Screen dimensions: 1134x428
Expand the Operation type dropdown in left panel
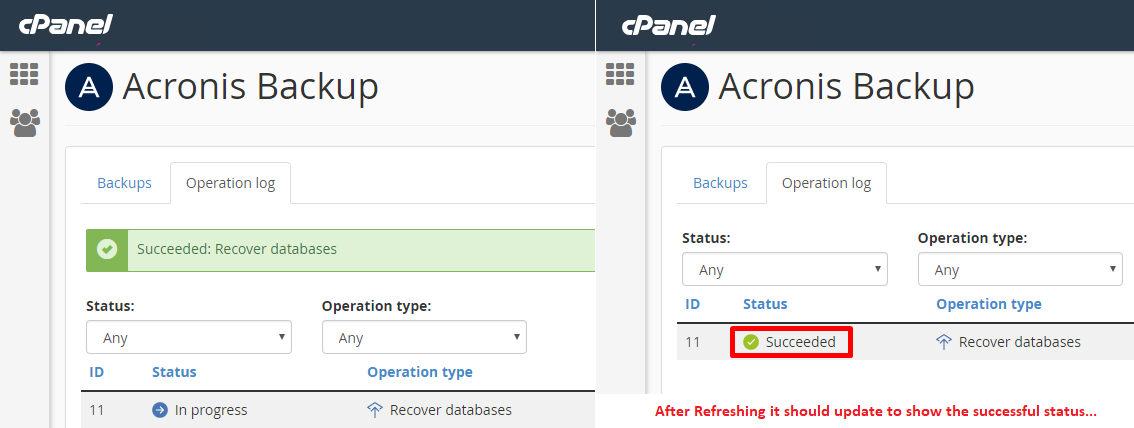(424, 338)
